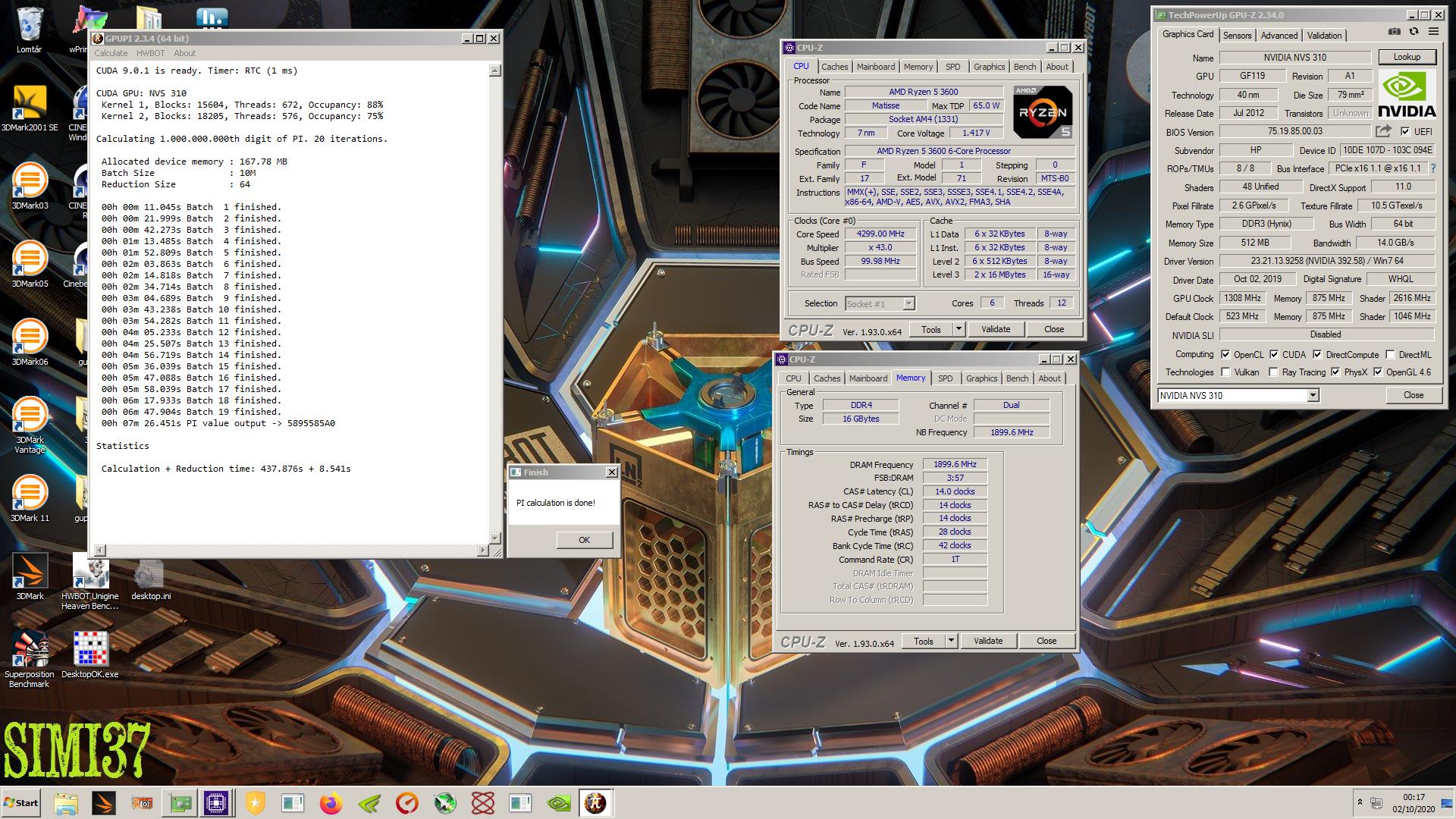Click the GPU Name field NVIDIA NVS 310
The width and height of the screenshot is (1456, 819).
click(1294, 58)
